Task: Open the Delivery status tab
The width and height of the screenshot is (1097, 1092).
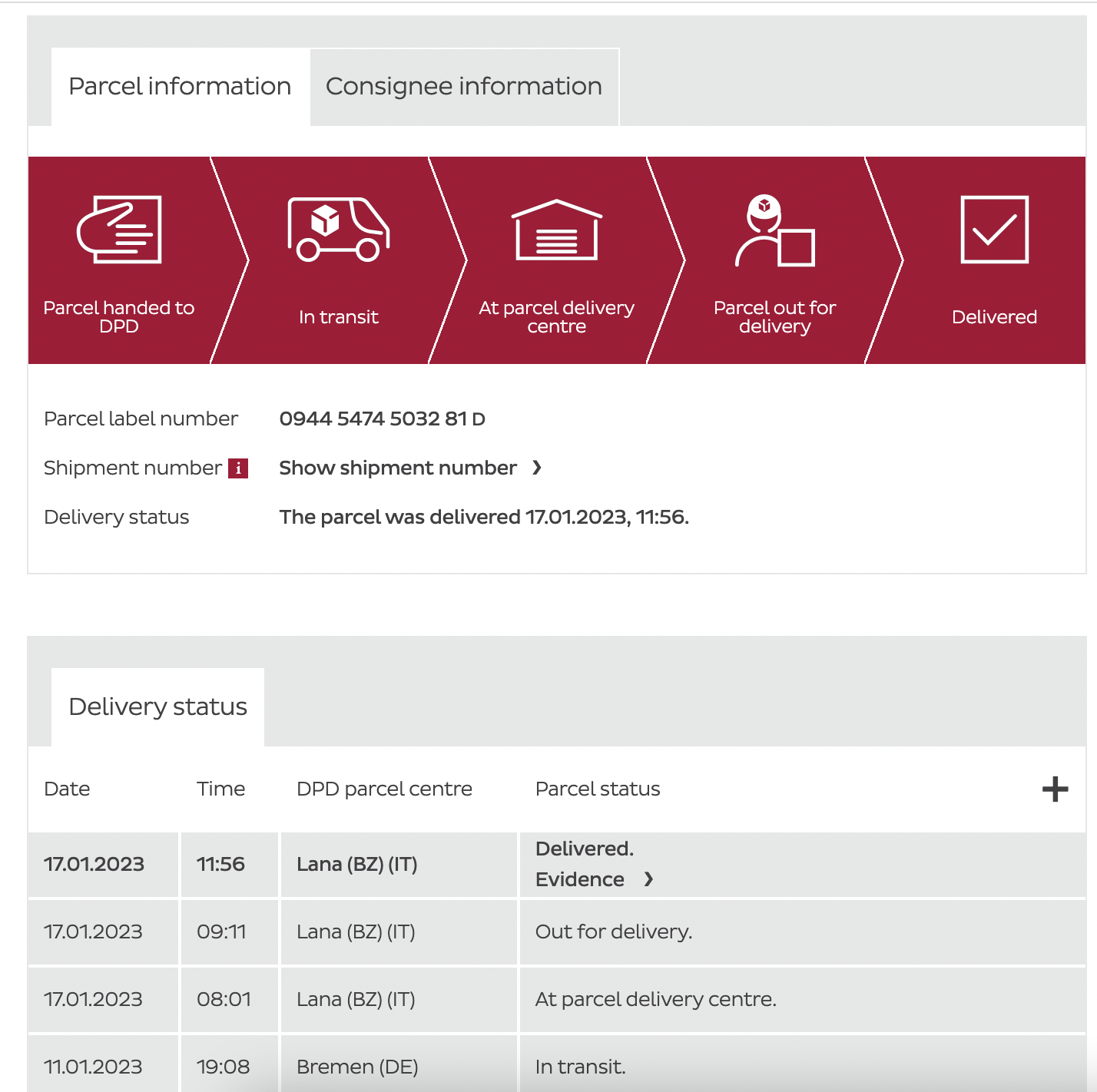Action: 157,706
